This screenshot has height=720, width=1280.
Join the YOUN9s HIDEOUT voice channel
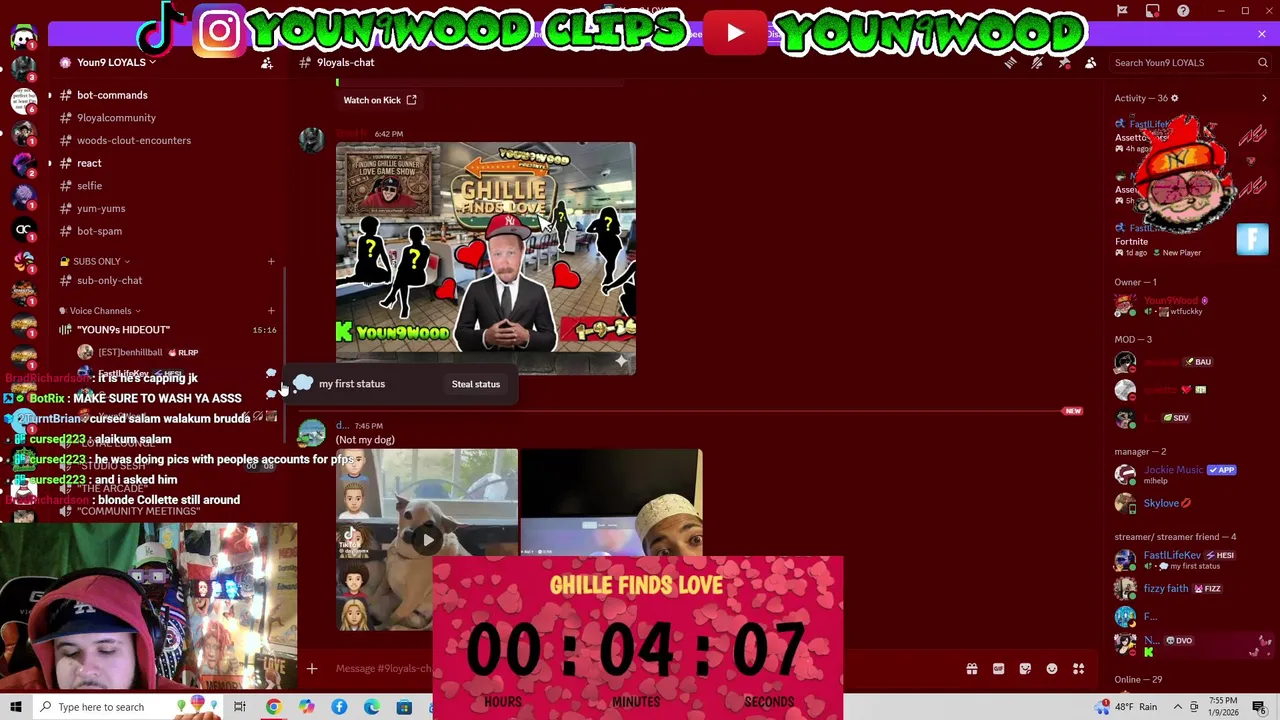(x=123, y=330)
